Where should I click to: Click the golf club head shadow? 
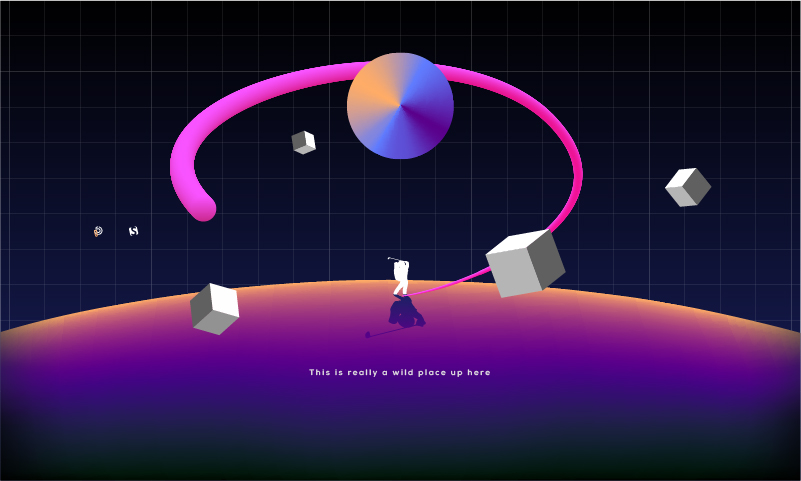point(369,334)
